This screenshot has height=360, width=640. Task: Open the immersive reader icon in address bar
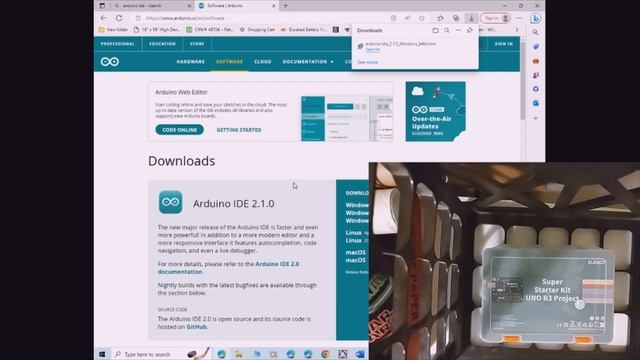coord(393,18)
